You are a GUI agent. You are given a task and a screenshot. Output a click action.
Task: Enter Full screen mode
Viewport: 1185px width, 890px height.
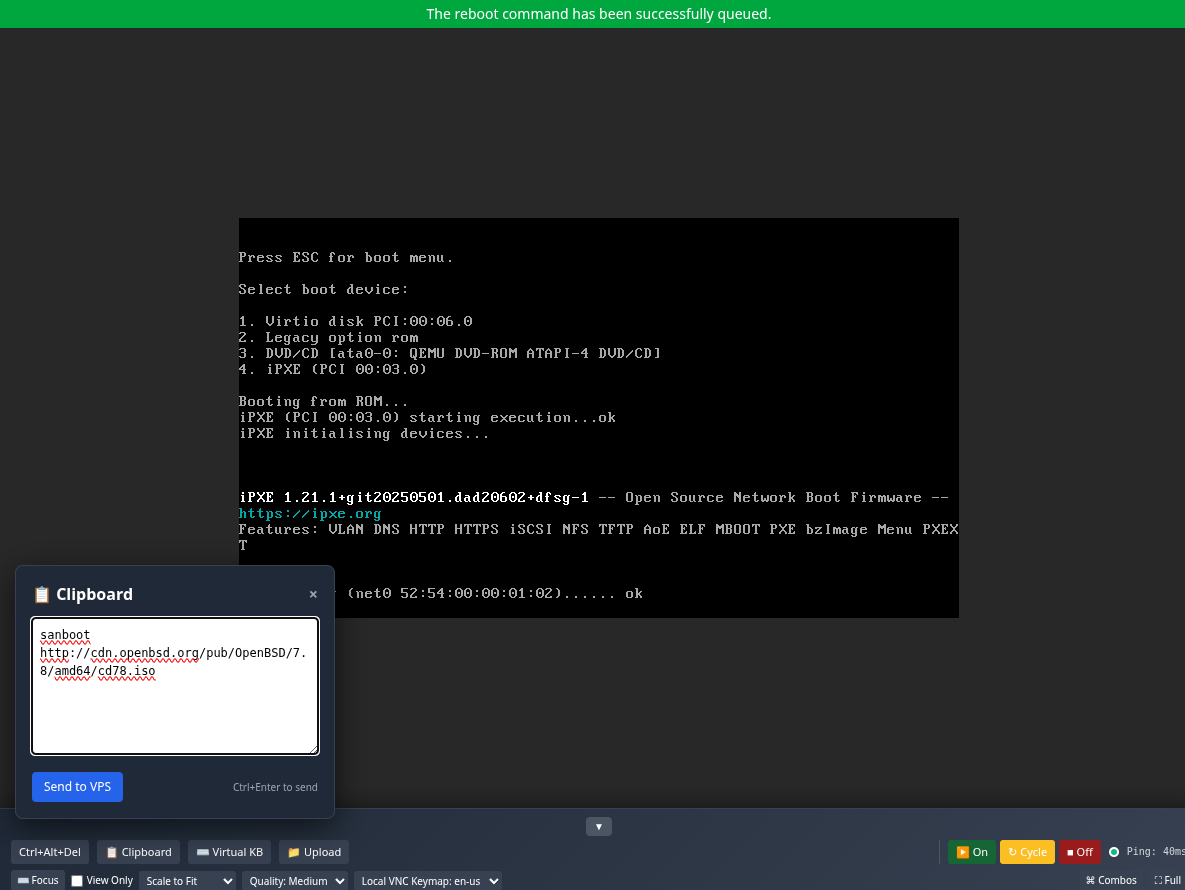coord(1168,880)
